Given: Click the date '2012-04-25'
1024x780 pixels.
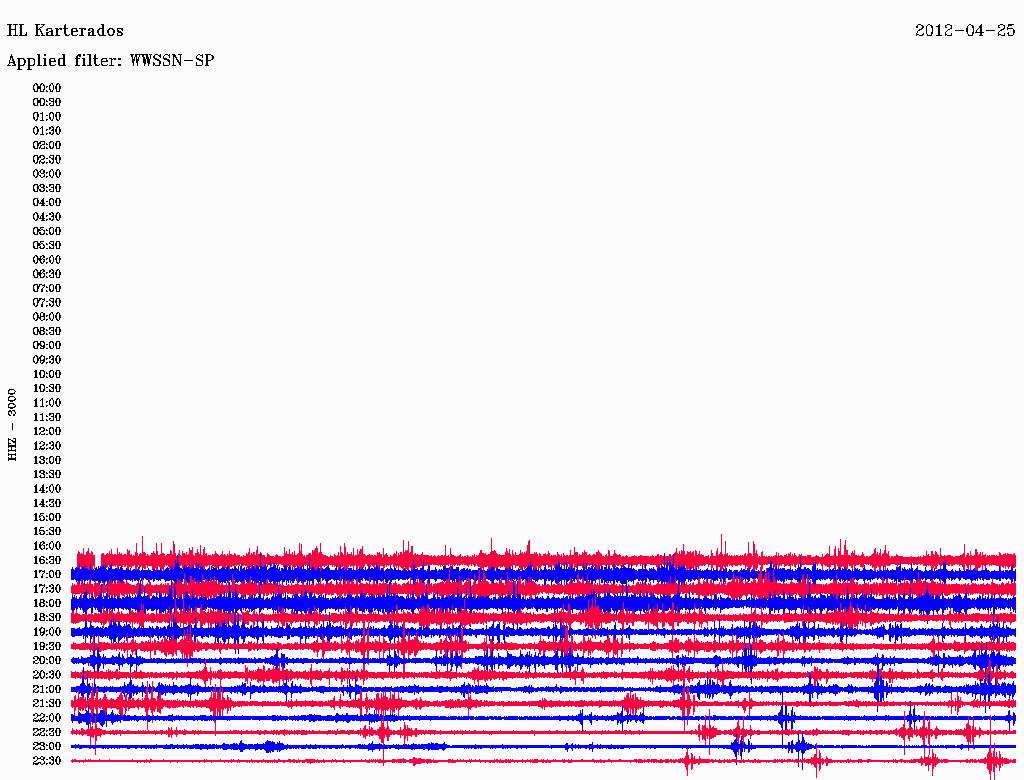Looking at the screenshot, I should (x=965, y=31).
